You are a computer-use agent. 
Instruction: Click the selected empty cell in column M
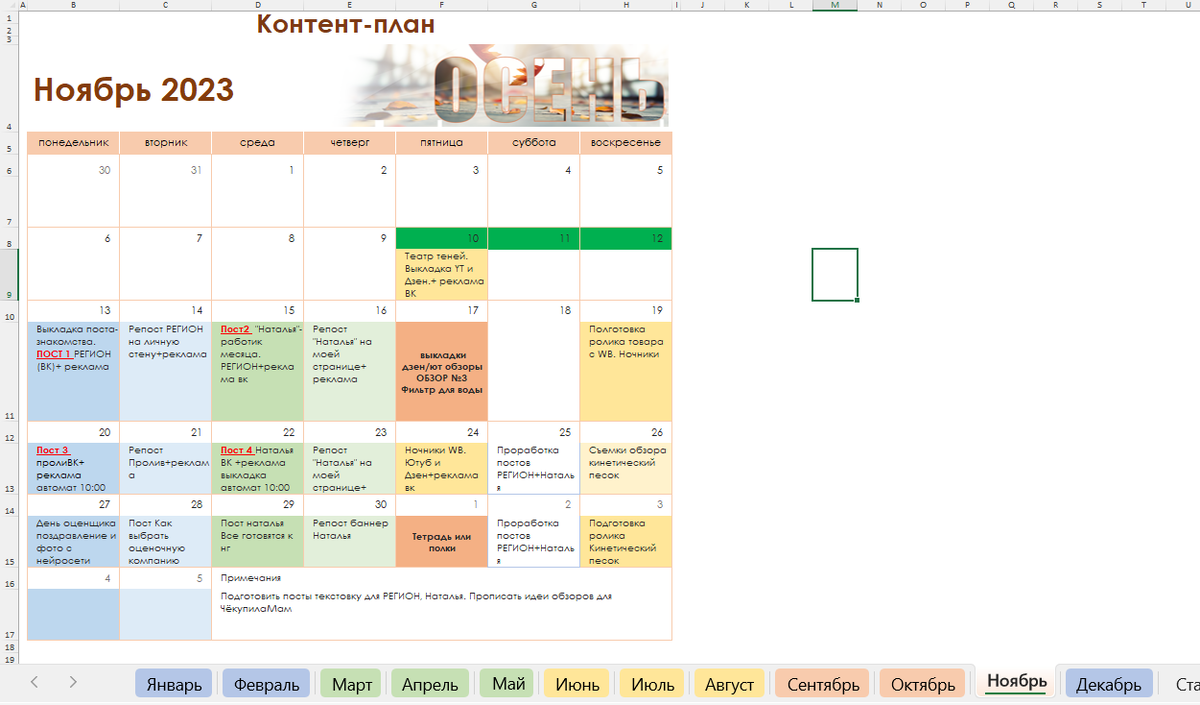(835, 275)
